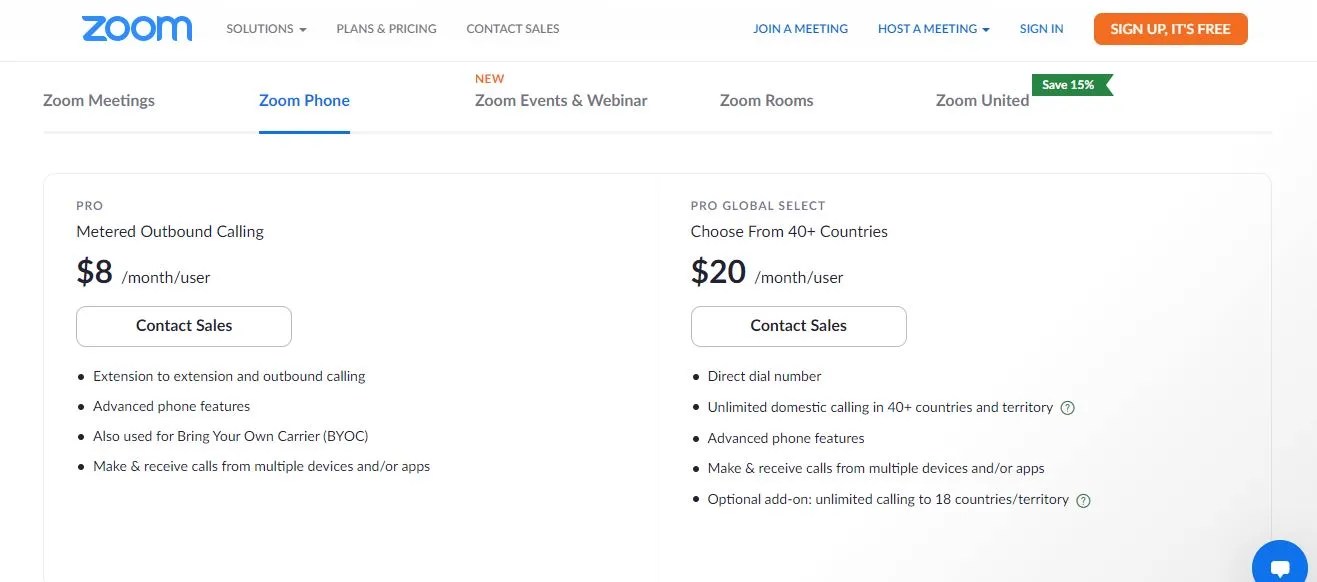This screenshot has width=1317, height=582.
Task: Click the SIGN UP, IT'S FREE button
Action: pos(1170,29)
